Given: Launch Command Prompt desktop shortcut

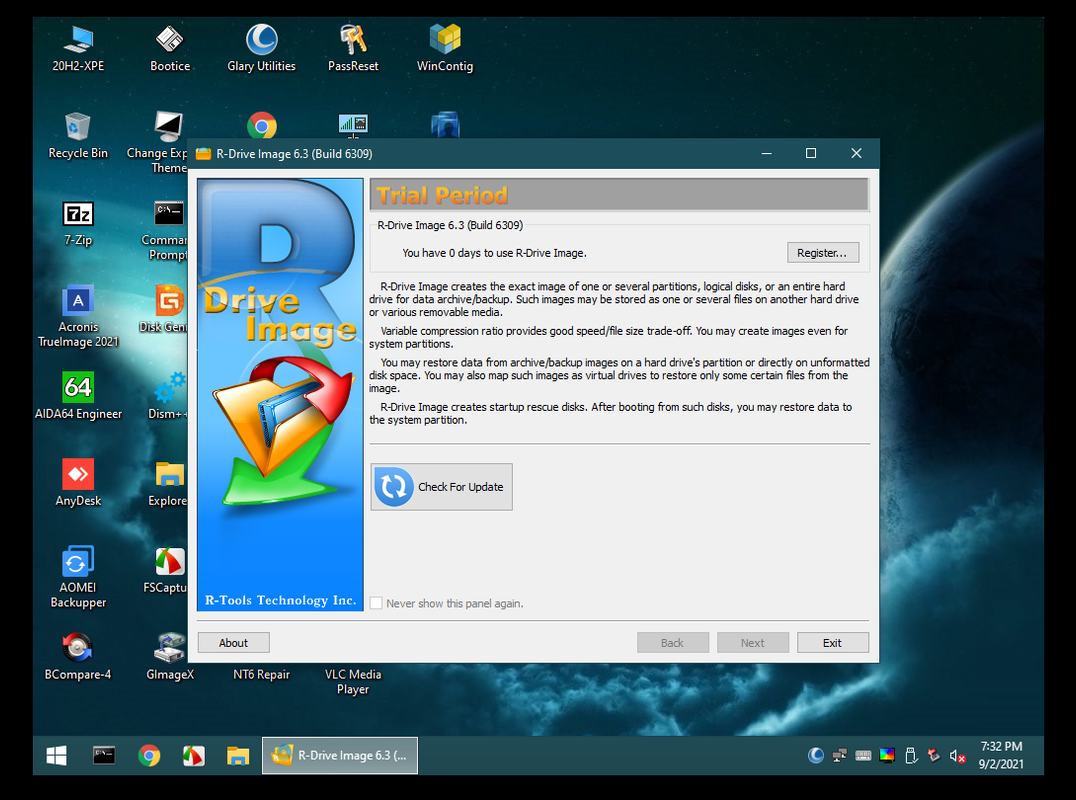Looking at the screenshot, I should (167, 229).
